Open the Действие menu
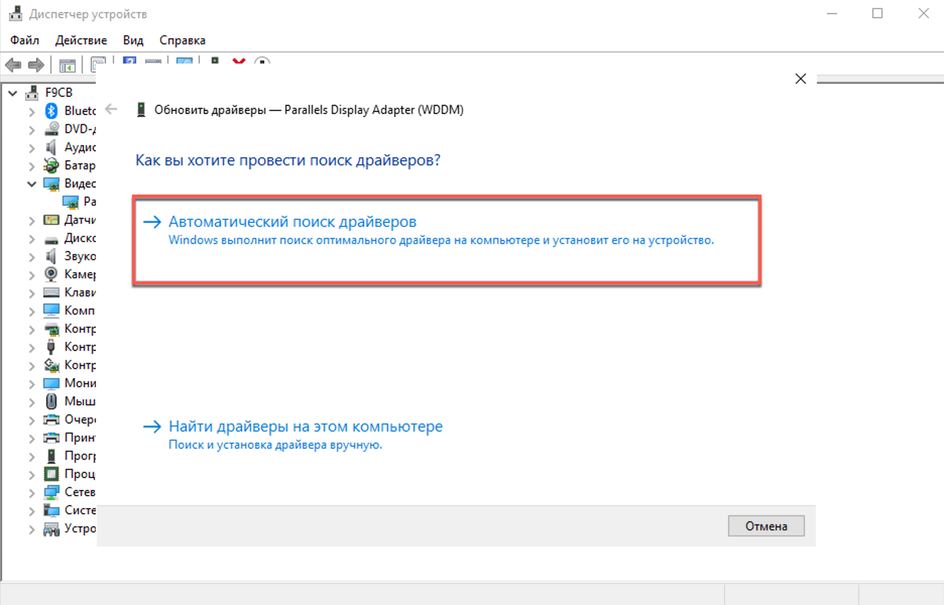 [x=81, y=40]
